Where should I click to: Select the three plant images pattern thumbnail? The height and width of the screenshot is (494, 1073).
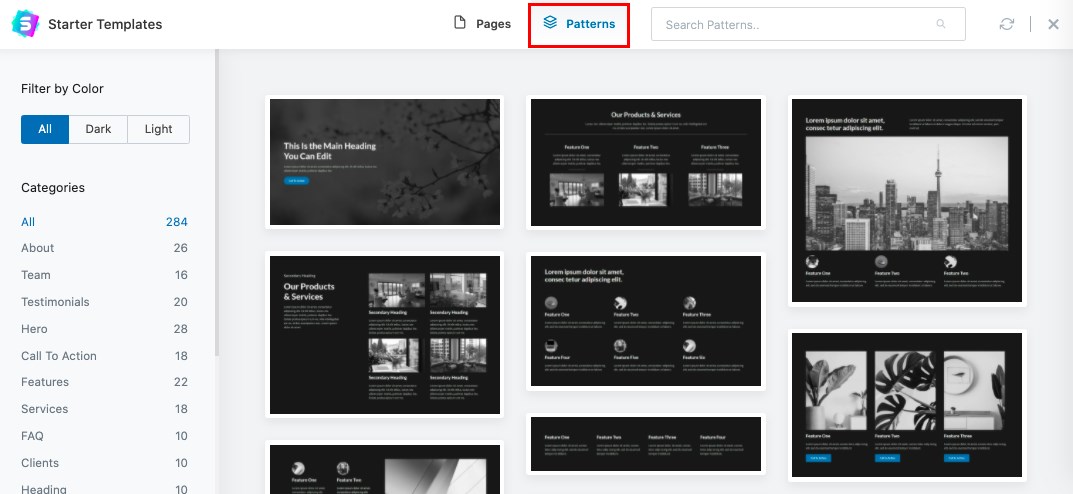pos(907,405)
